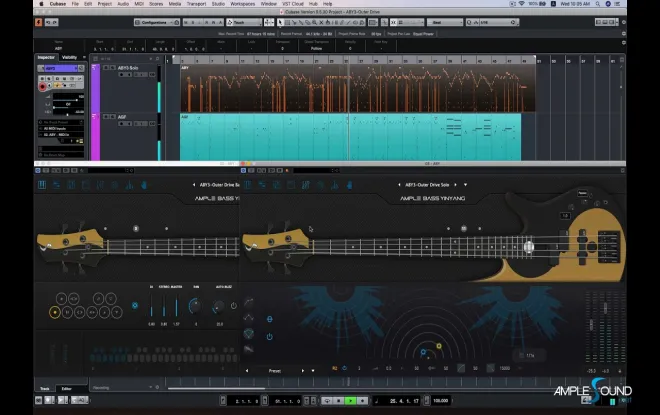The width and height of the screenshot is (660, 415).
Task: Mute the ABY3-Solo track
Action: click(106, 68)
